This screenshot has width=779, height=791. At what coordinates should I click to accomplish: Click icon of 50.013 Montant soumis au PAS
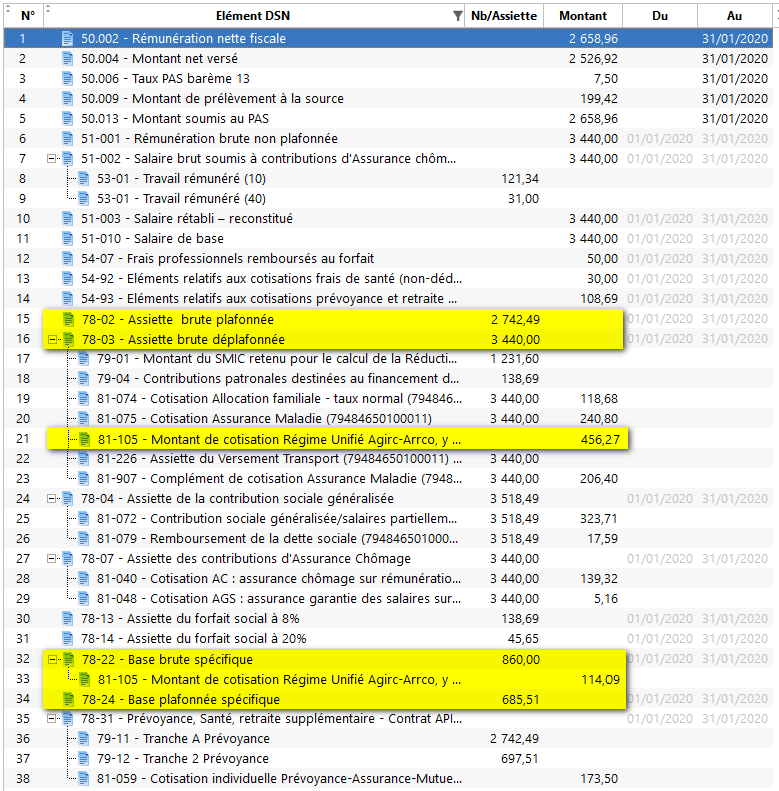[67, 119]
